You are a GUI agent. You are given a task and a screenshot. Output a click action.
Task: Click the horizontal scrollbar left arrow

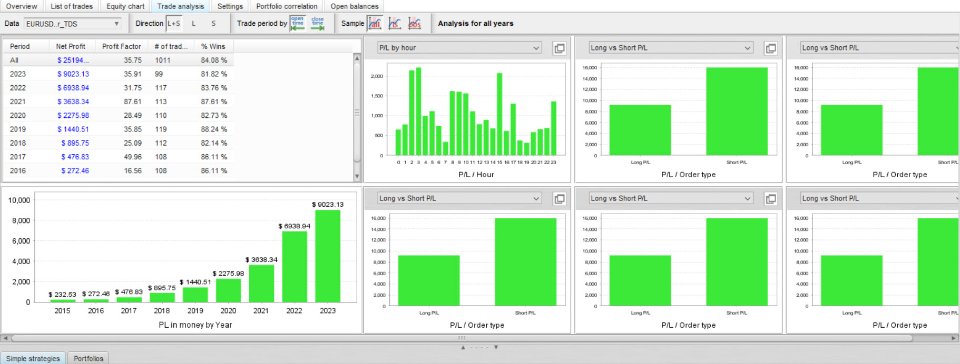(5, 338)
